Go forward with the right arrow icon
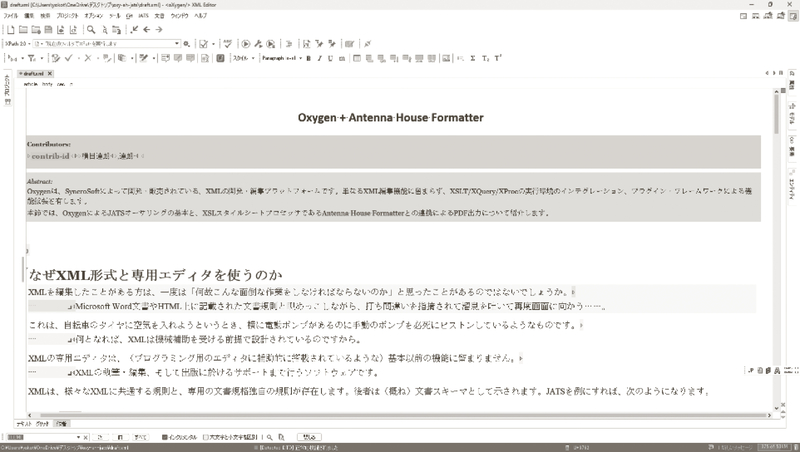 click(159, 30)
